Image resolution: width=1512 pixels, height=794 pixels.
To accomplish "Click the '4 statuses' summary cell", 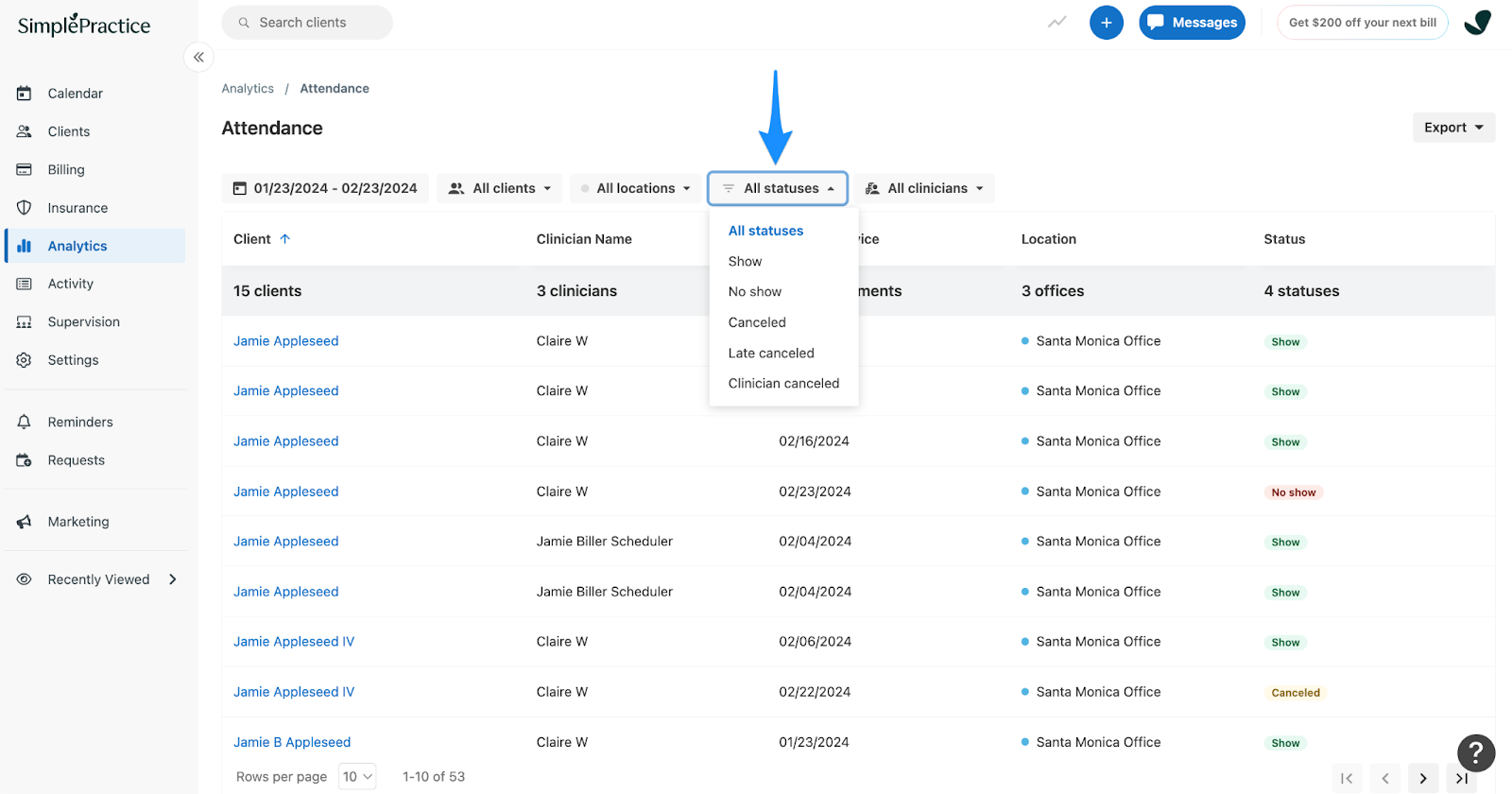I will pos(1301,291).
